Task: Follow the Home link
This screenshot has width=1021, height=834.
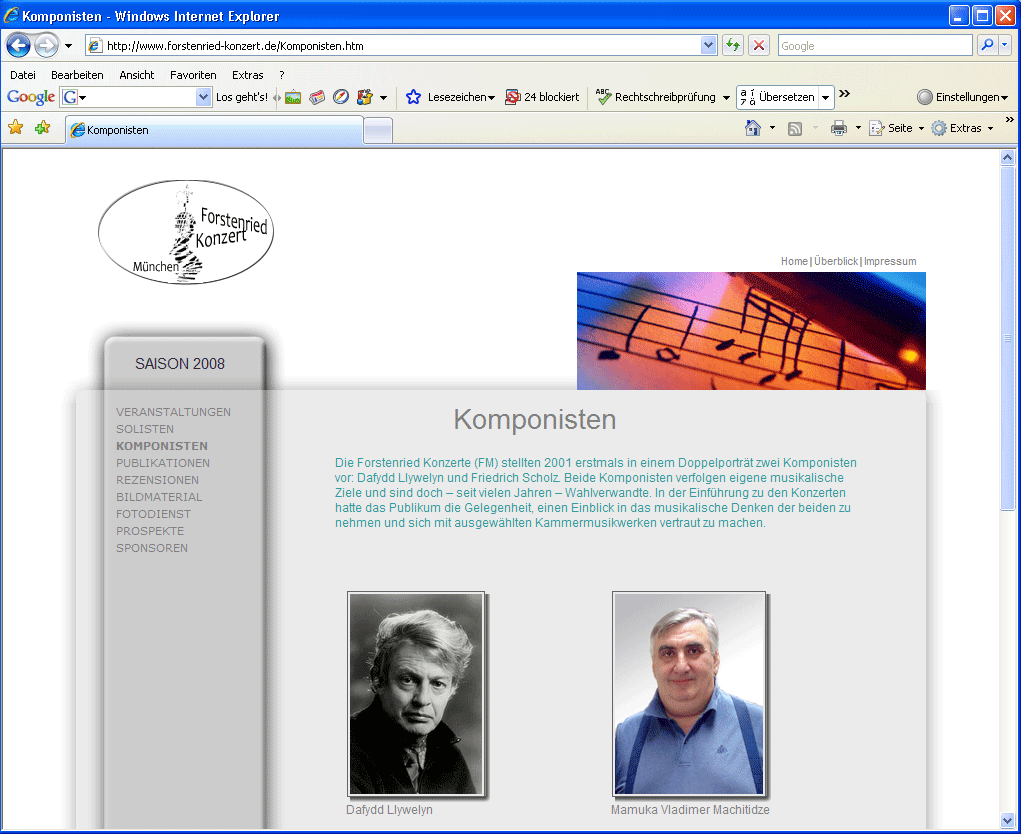Action: pyautogui.click(x=794, y=261)
